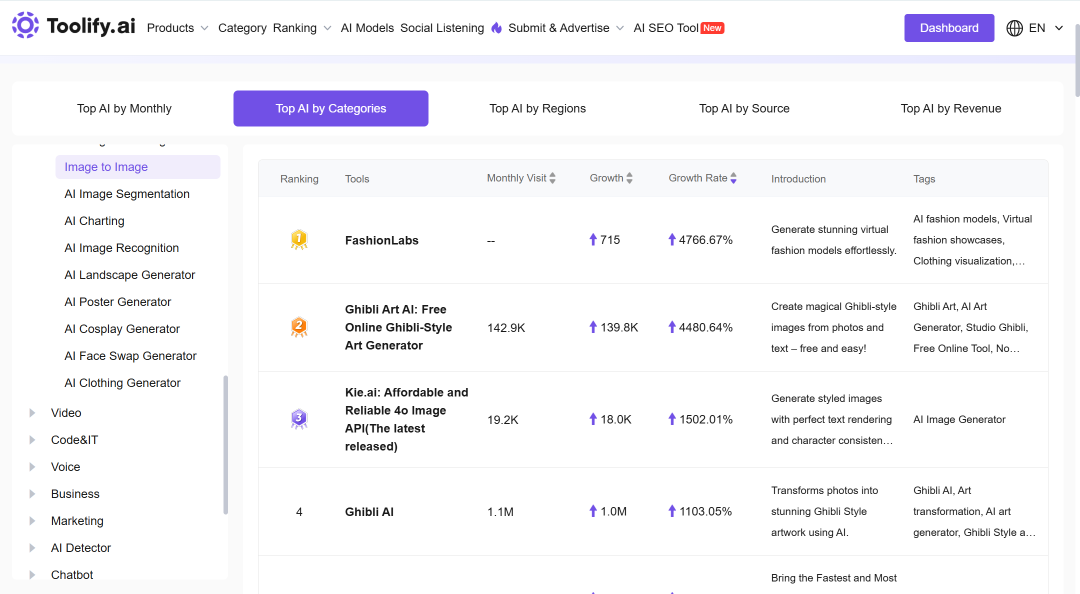Select the Top AI by Categories tab
1080x594 pixels.
point(331,108)
